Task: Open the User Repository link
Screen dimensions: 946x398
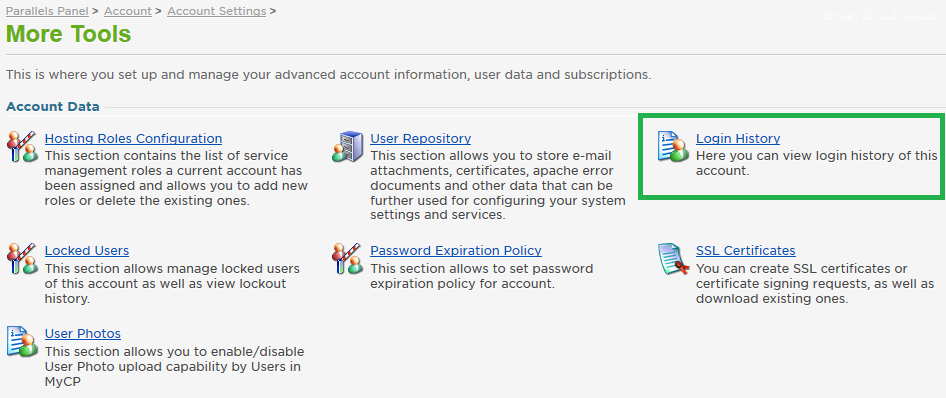Action: (x=421, y=139)
